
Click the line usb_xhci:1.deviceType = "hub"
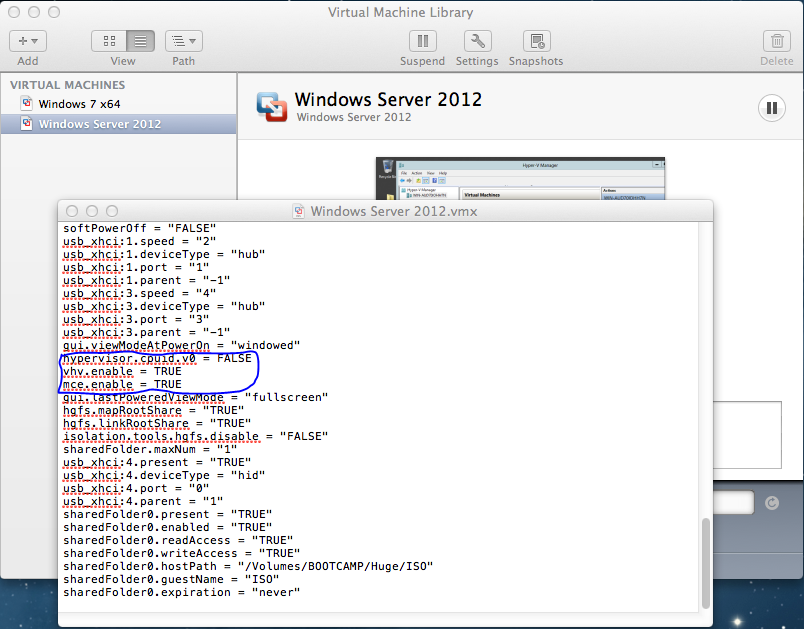point(164,254)
